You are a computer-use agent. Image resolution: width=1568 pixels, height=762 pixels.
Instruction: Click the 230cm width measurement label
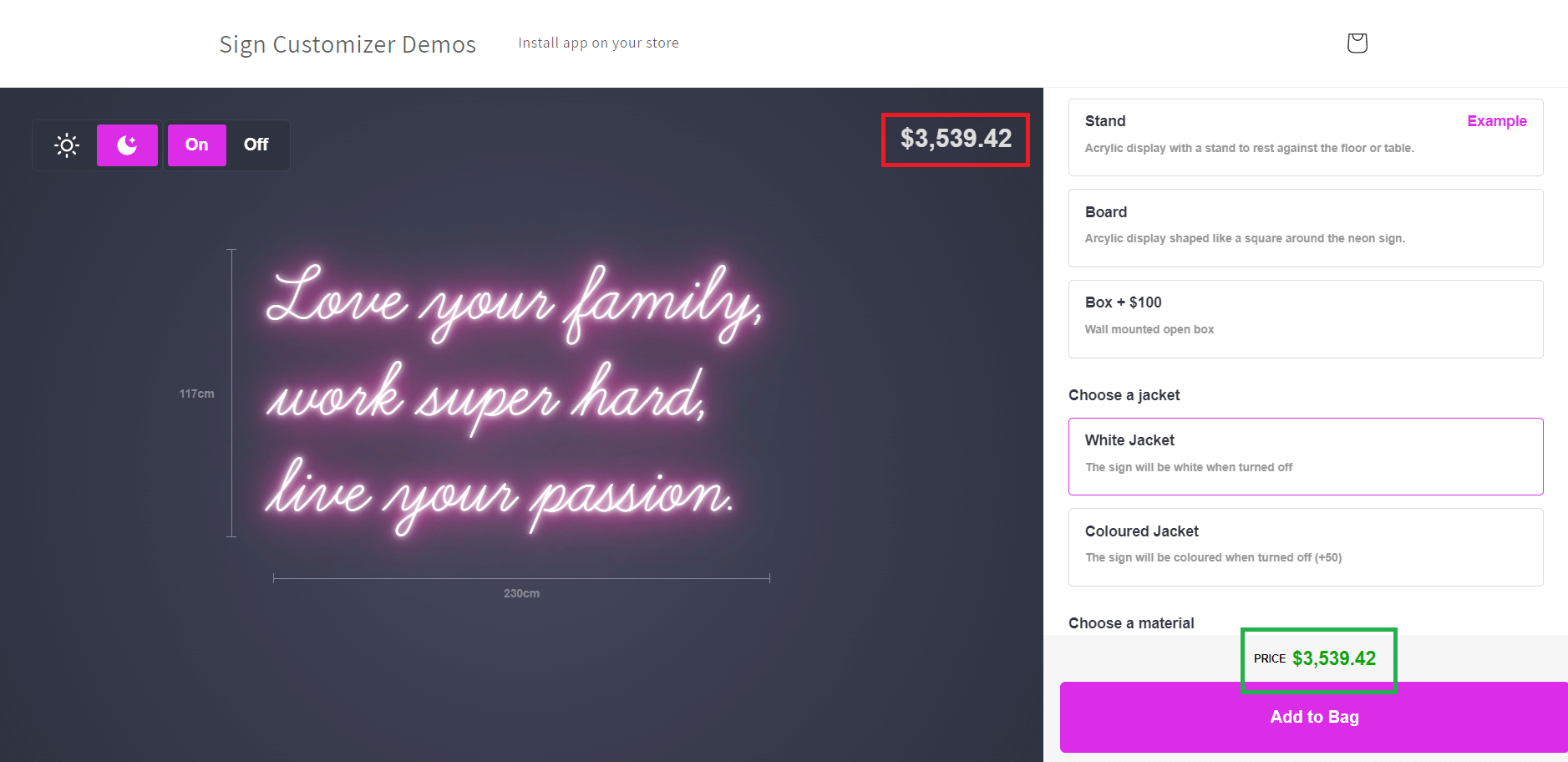(521, 593)
